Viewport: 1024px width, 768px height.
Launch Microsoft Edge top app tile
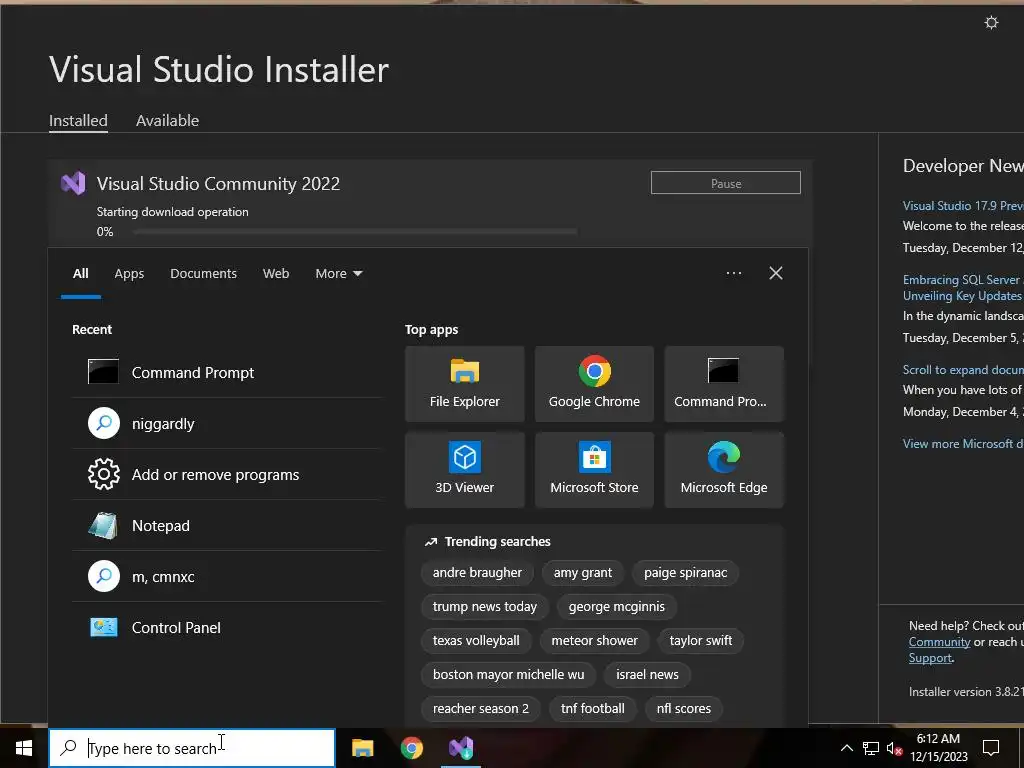[x=724, y=470]
